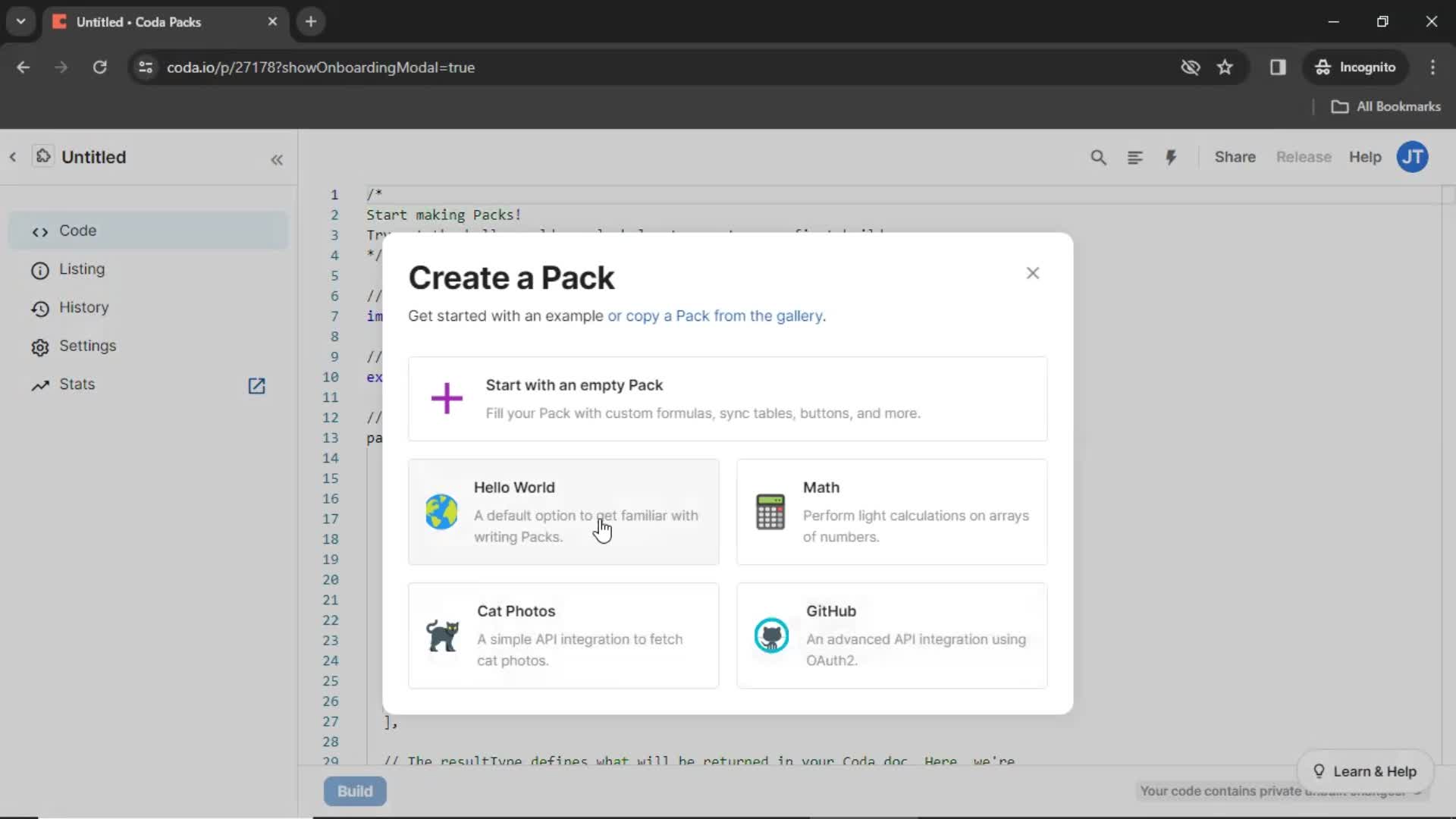
Task: Open copy a Pack from the gallery link
Action: pyautogui.click(x=715, y=315)
